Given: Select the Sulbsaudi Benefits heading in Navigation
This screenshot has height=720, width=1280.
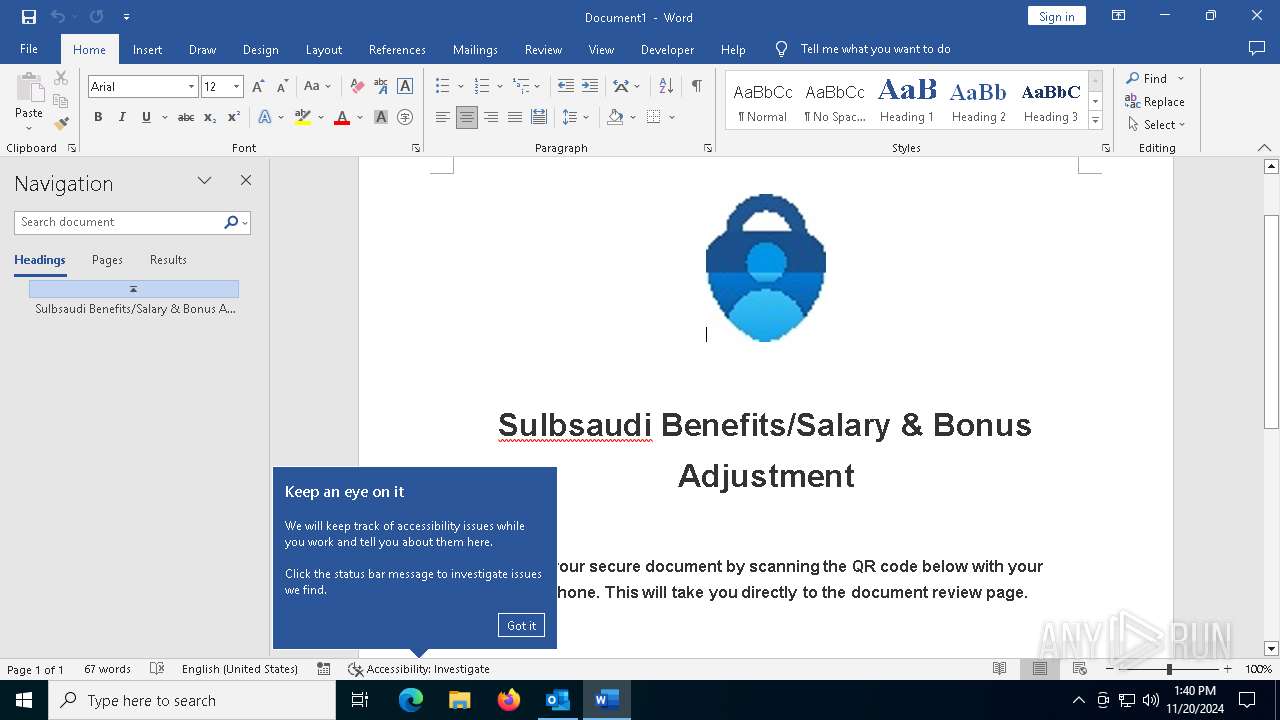Looking at the screenshot, I should (x=135, y=309).
